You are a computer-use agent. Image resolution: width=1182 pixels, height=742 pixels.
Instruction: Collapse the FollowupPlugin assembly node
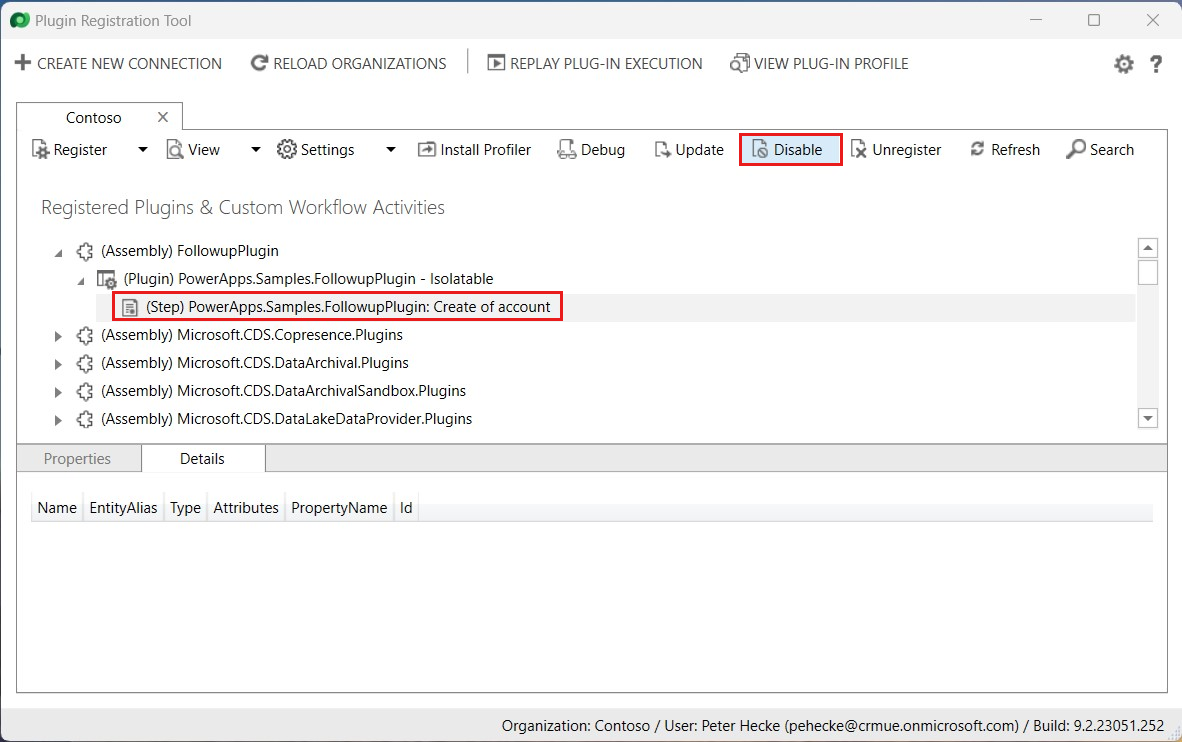tap(57, 251)
